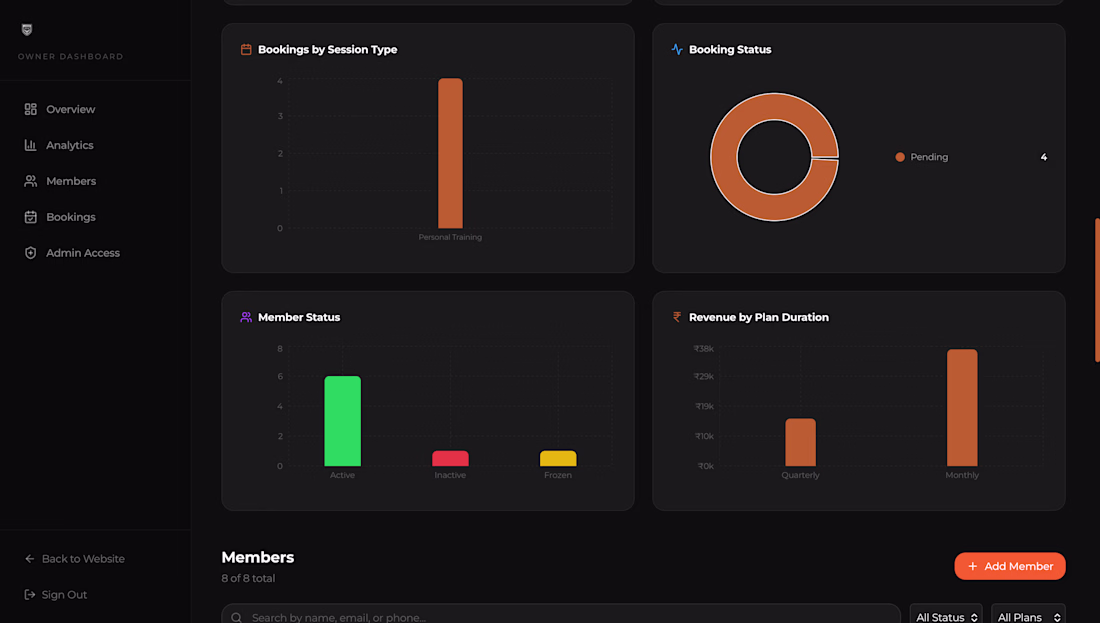The width and height of the screenshot is (1100, 623).
Task: Click the Active axis label
Action: click(342, 475)
